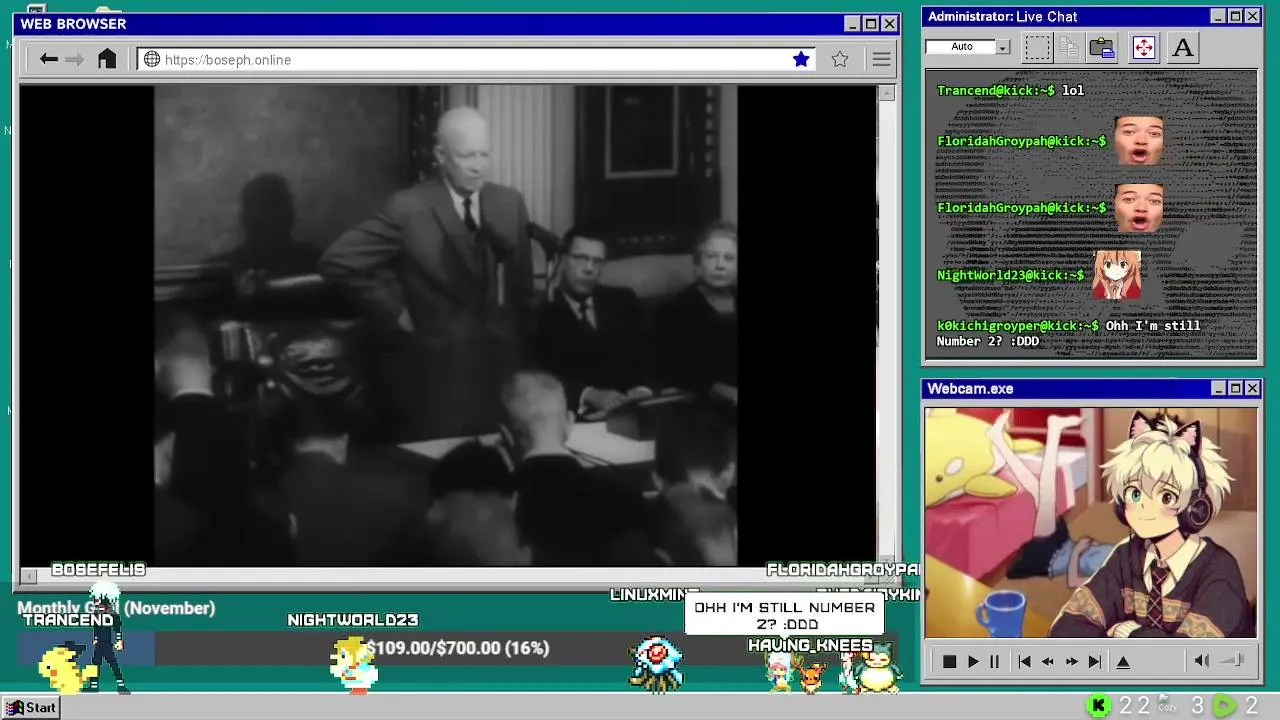This screenshot has height=720, width=1280.
Task: Click the blue bookmark star
Action: (801, 59)
